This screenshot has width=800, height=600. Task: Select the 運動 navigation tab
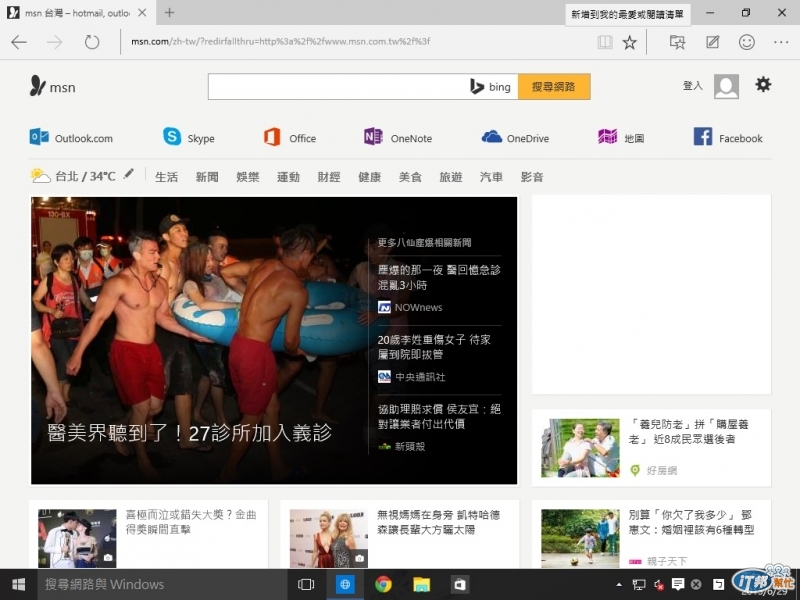coord(288,177)
